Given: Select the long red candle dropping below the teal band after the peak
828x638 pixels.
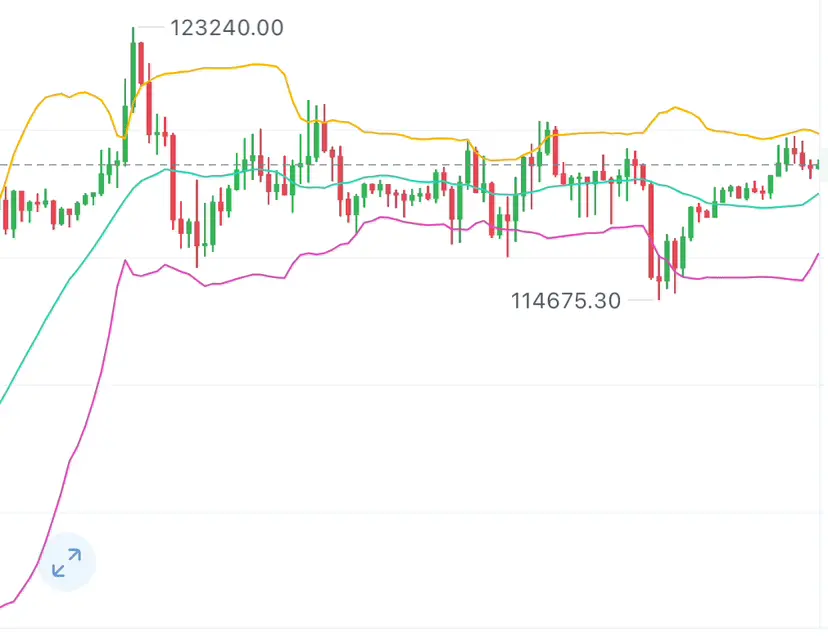Looking at the screenshot, I should [173, 177].
